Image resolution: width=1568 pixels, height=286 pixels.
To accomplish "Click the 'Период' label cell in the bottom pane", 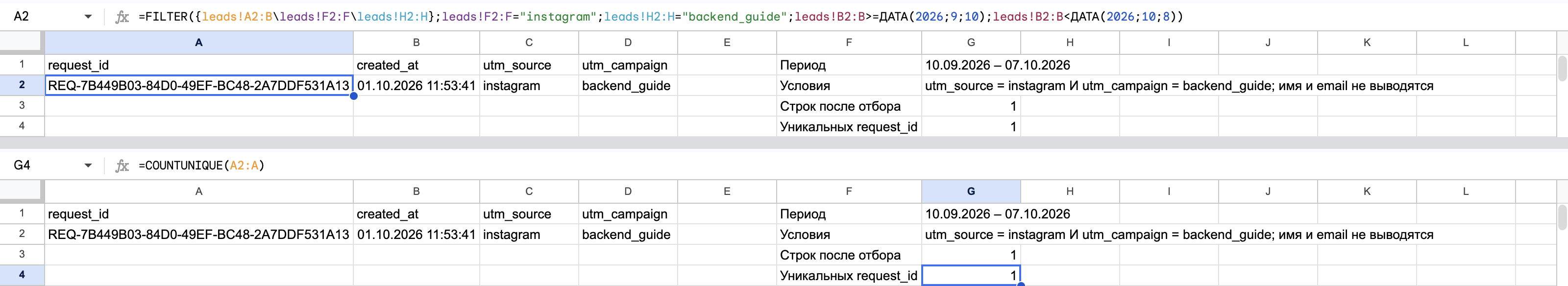I will (849, 214).
